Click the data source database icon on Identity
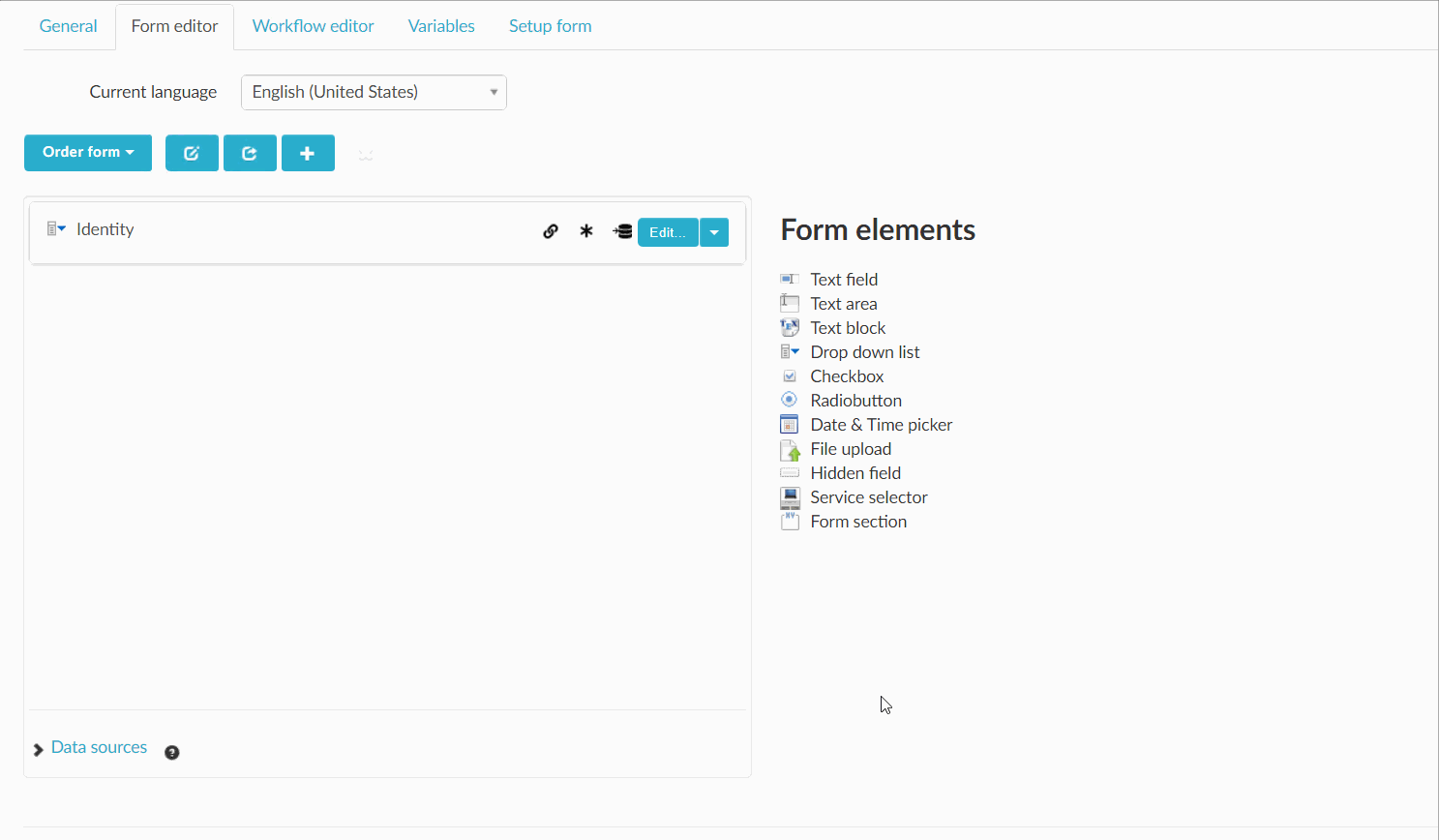The width and height of the screenshot is (1439, 840). click(622, 231)
